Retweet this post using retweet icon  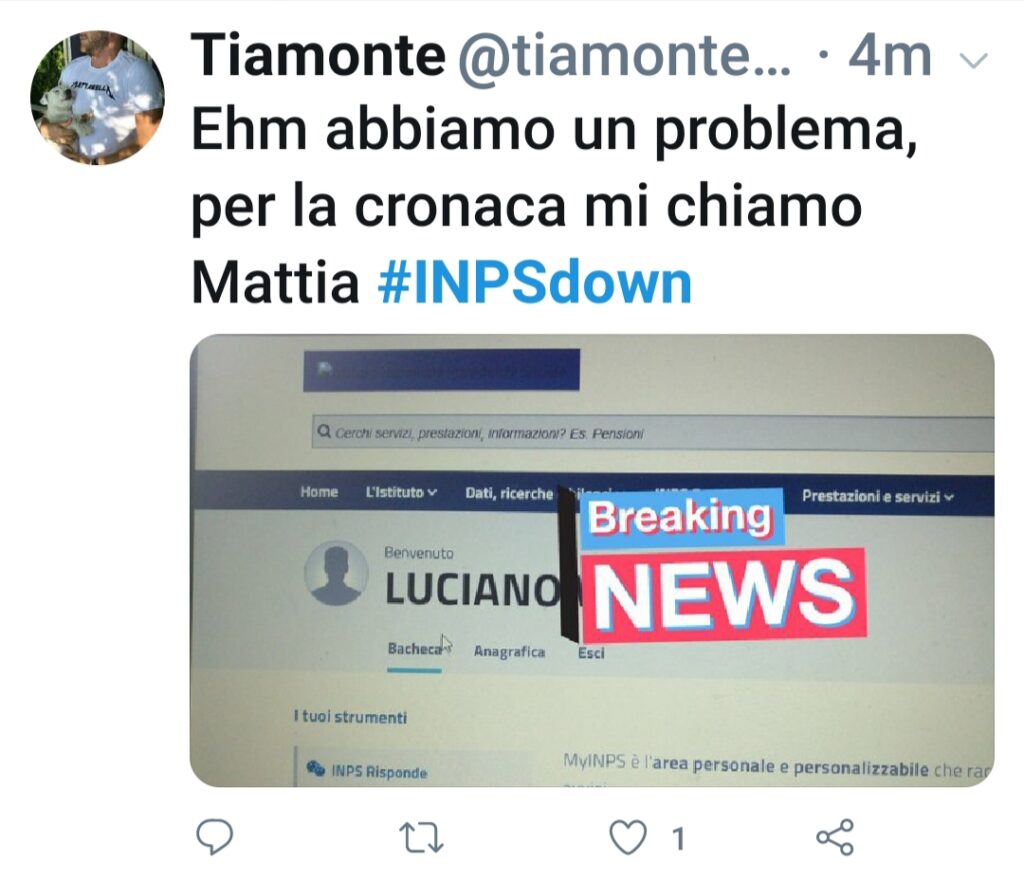pos(421,838)
